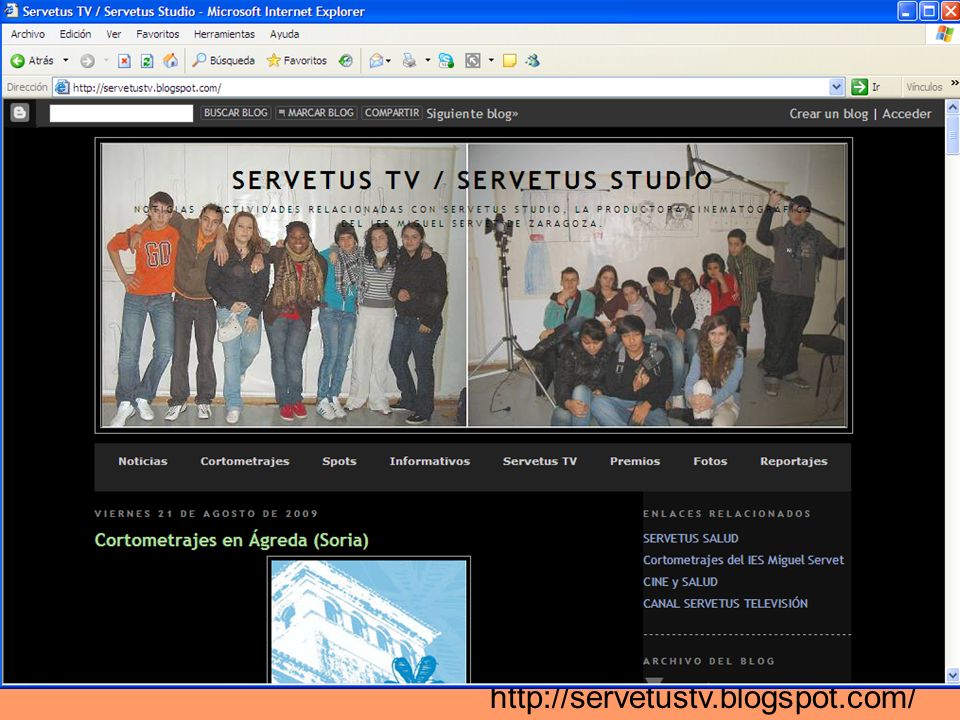Click the blue building post thumbnail

point(369,620)
